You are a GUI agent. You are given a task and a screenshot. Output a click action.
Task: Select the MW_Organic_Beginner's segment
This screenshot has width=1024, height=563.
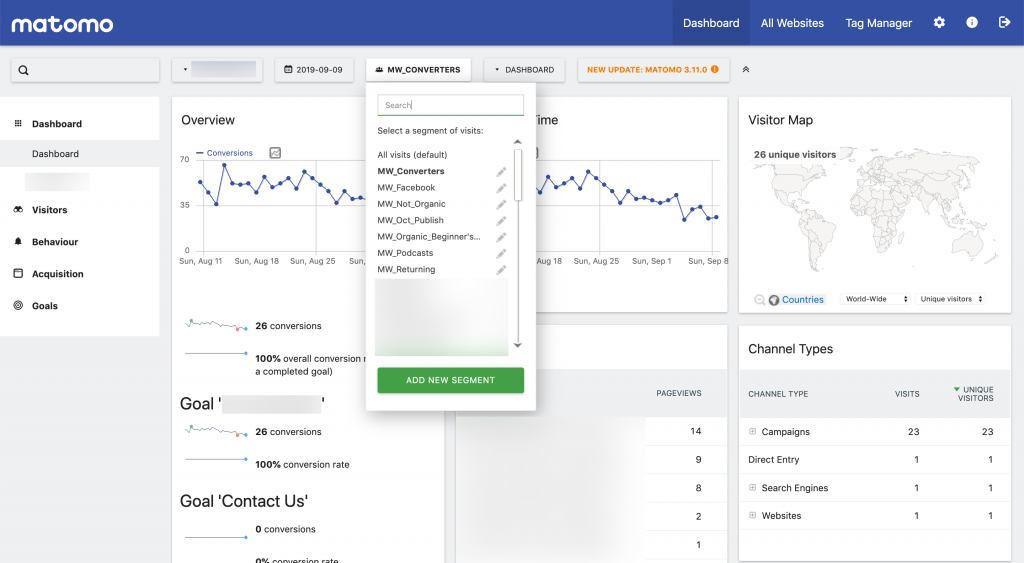pyautogui.click(x=428, y=236)
